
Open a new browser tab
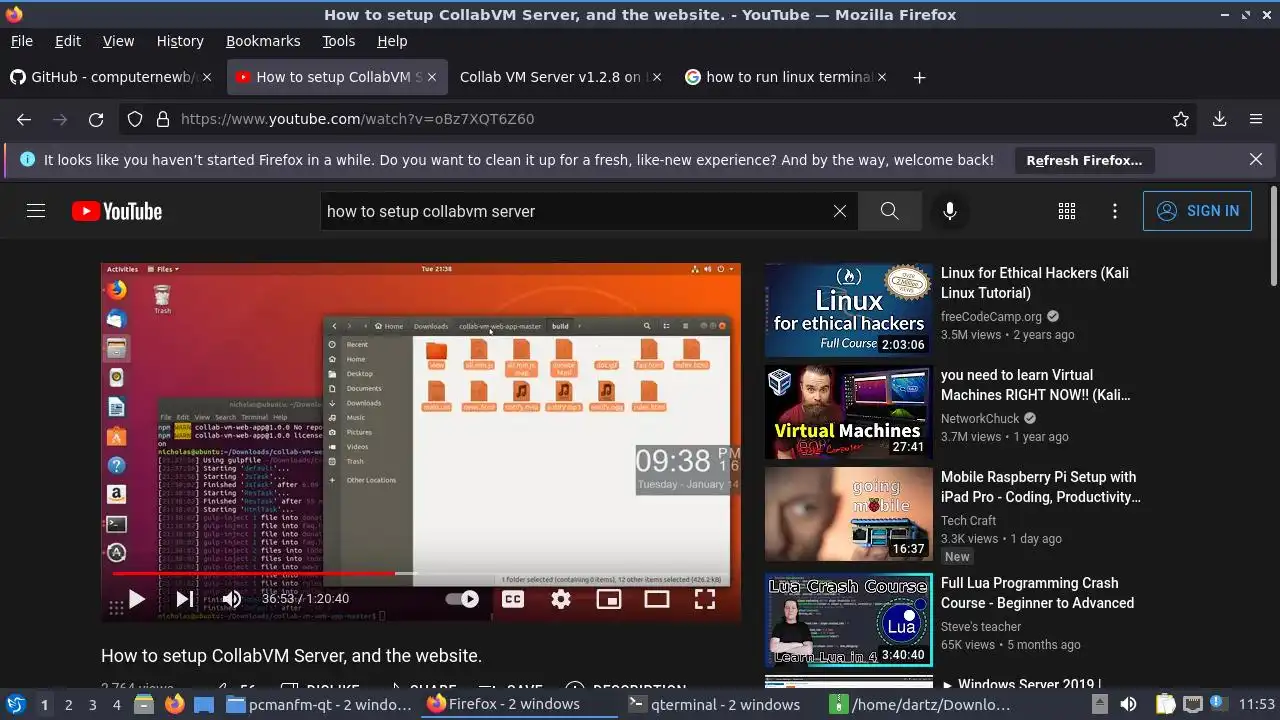919,77
